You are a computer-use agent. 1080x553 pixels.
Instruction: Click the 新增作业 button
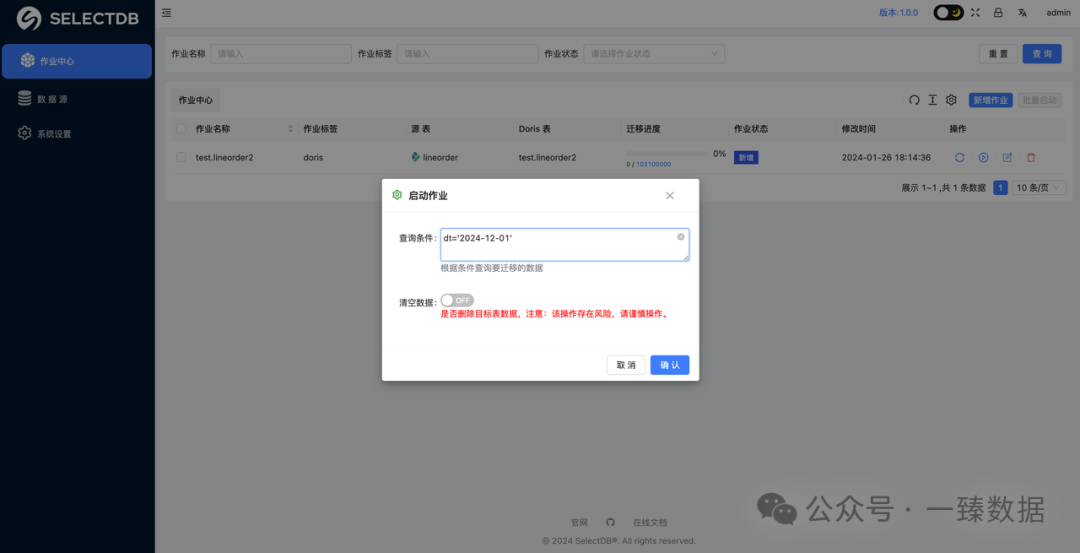[990, 100]
